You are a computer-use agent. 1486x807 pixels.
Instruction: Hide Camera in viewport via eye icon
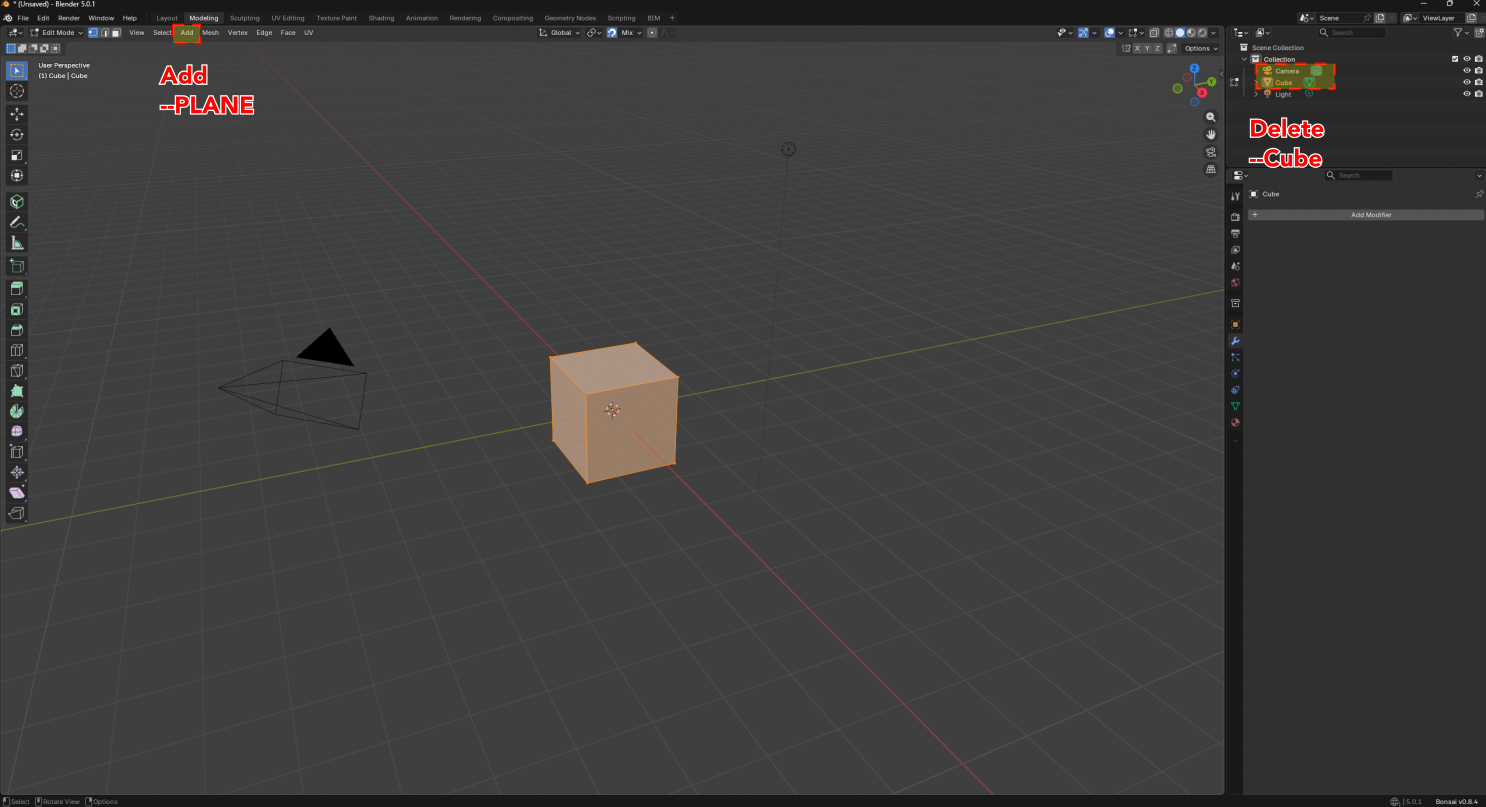(x=1467, y=71)
